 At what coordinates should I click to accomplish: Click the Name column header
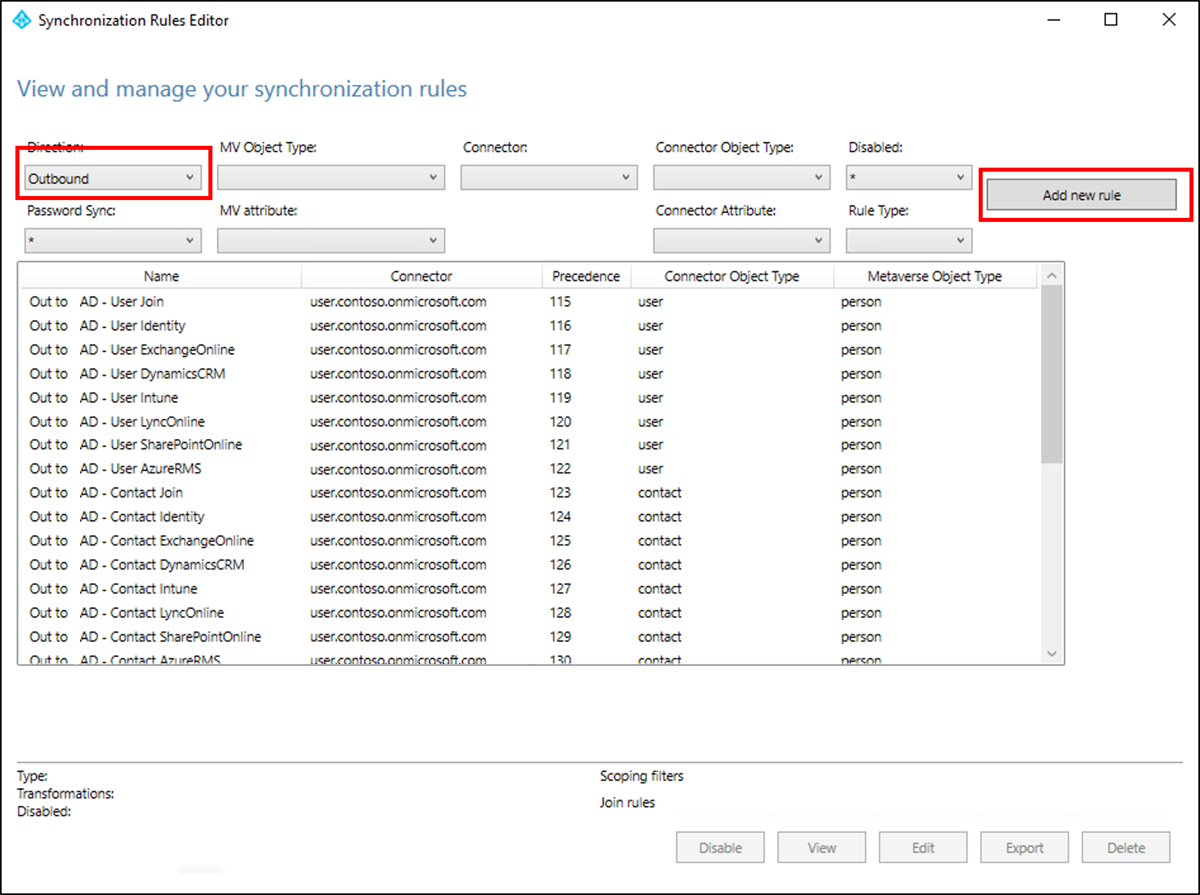tap(161, 276)
